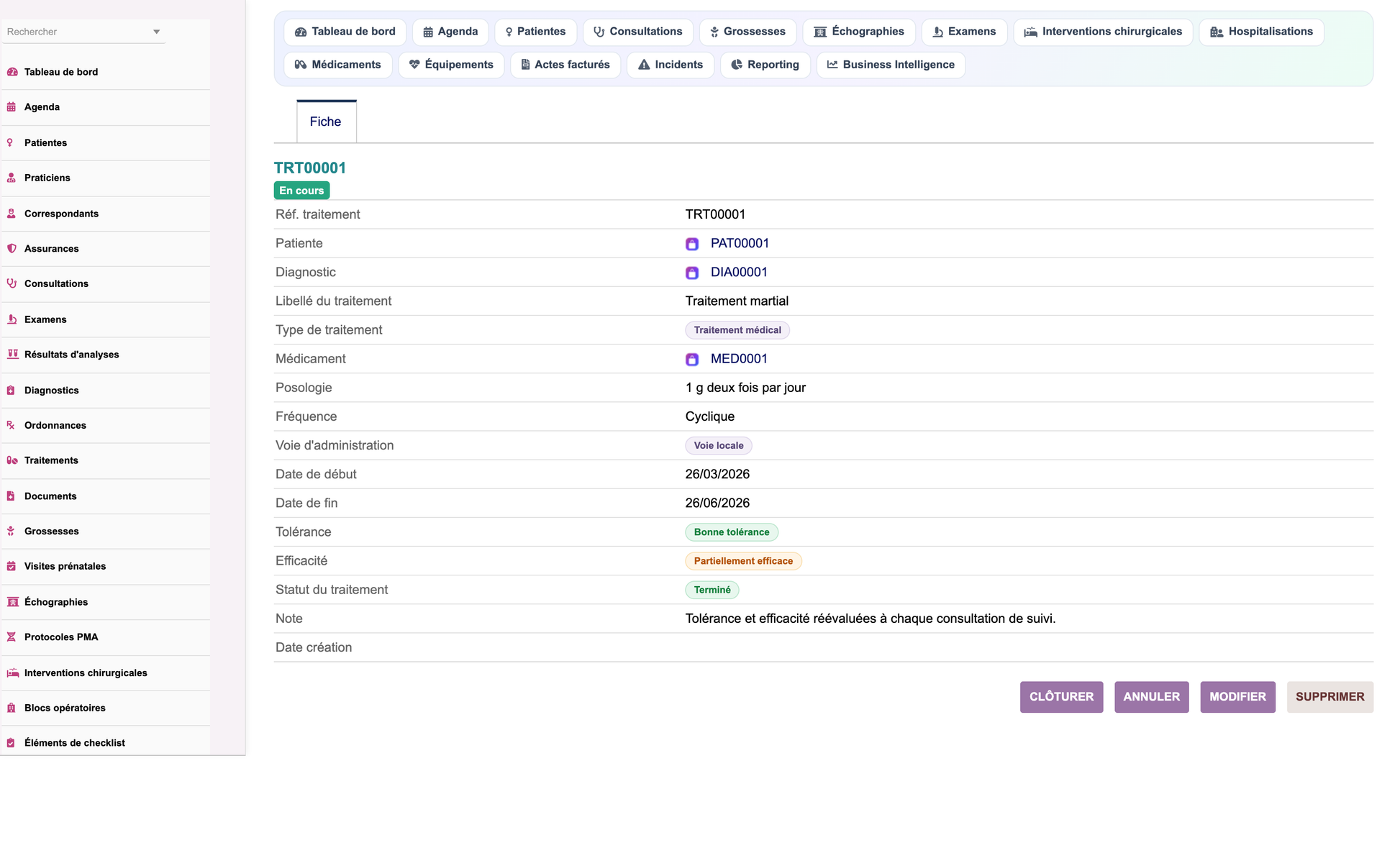
Task: Click the Partiellement efficace tag
Action: pos(743,561)
